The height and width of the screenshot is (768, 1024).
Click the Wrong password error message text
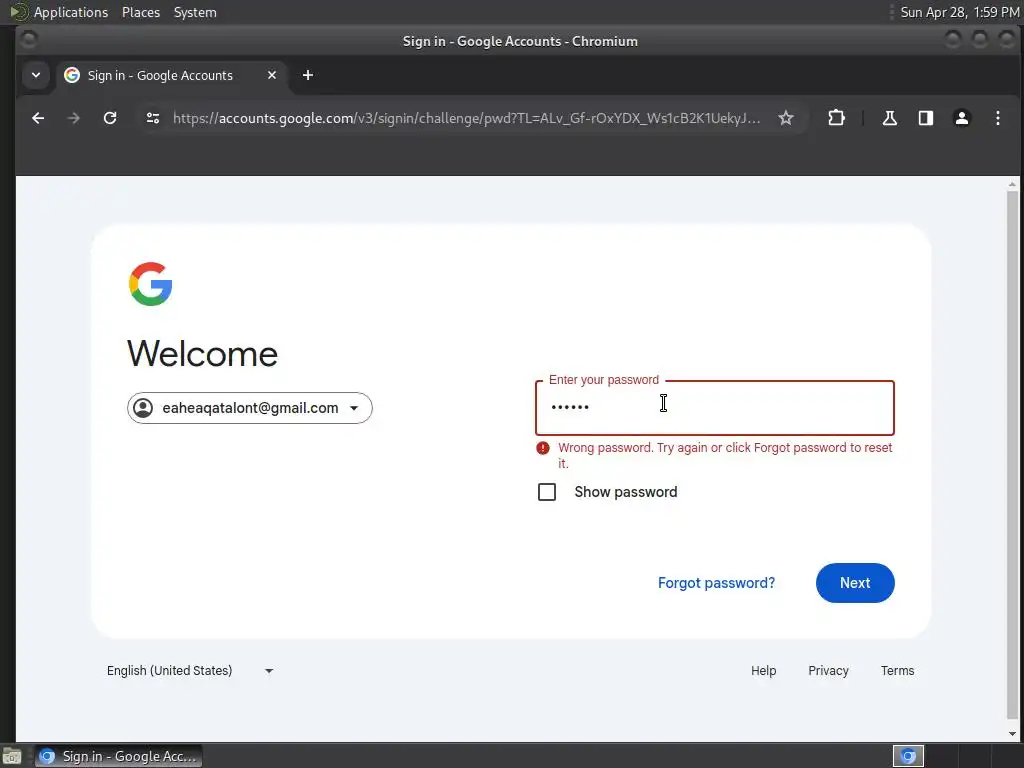(x=725, y=455)
